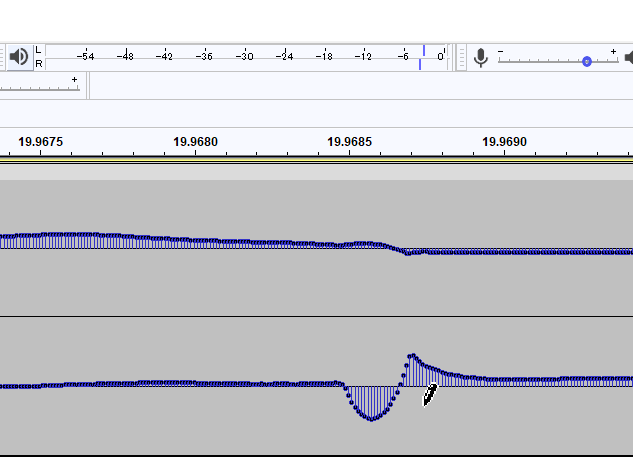The height and width of the screenshot is (457, 633).
Task: Click the playback meter at the -12 dB mark
Action: (364, 57)
